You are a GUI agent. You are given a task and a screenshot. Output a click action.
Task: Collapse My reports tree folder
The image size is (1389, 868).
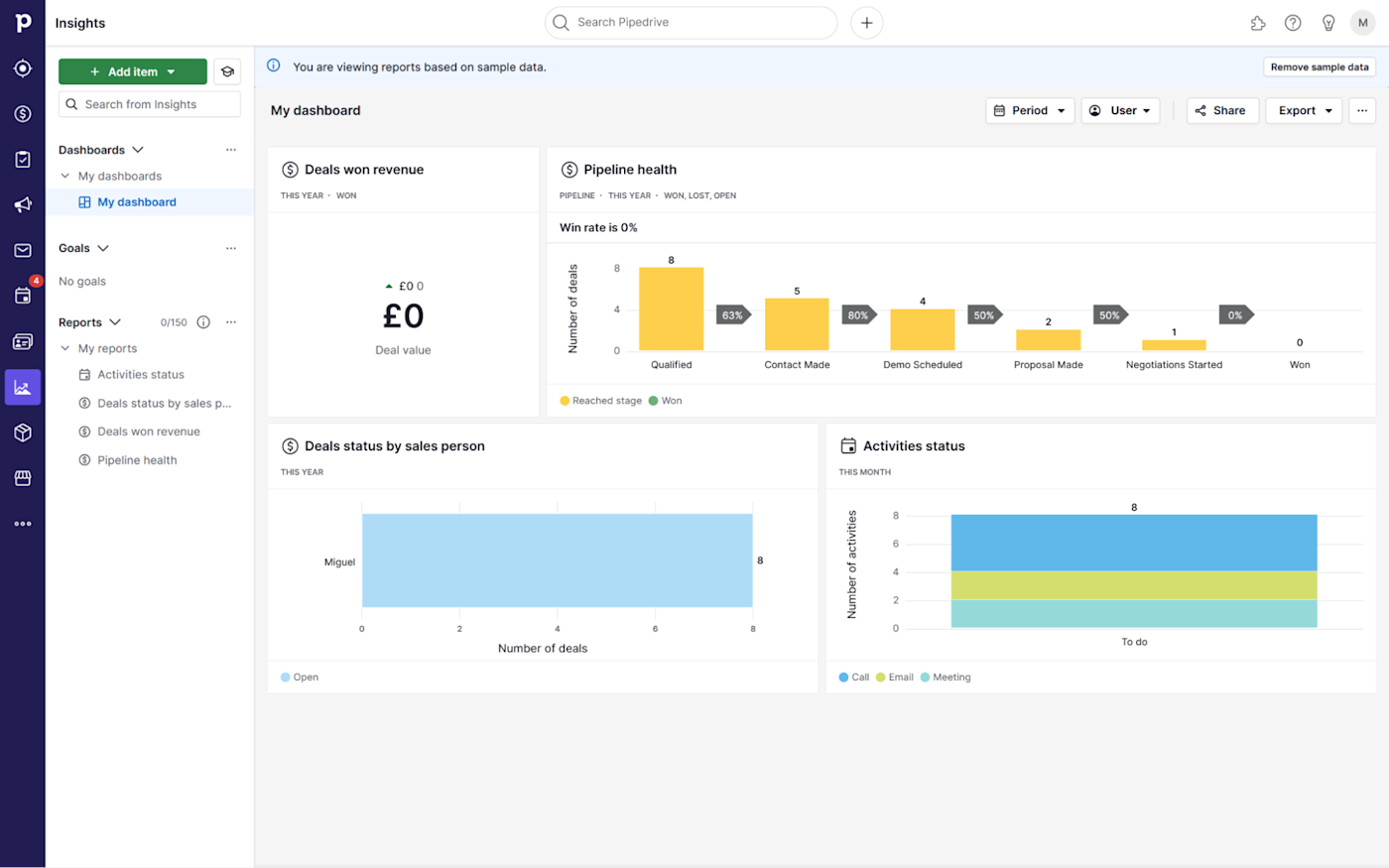click(65, 349)
